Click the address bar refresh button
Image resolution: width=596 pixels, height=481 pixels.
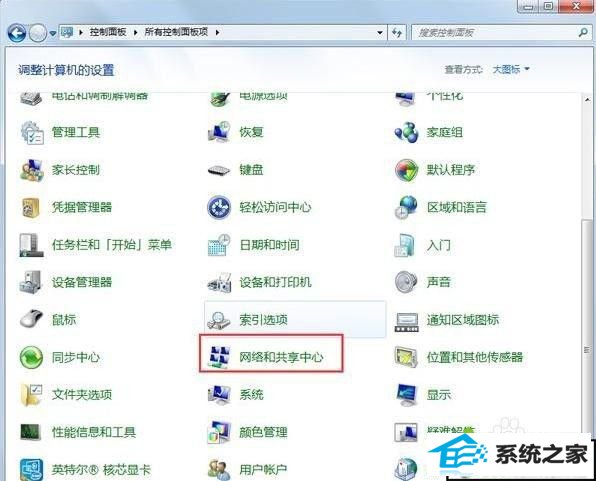pyautogui.click(x=397, y=33)
